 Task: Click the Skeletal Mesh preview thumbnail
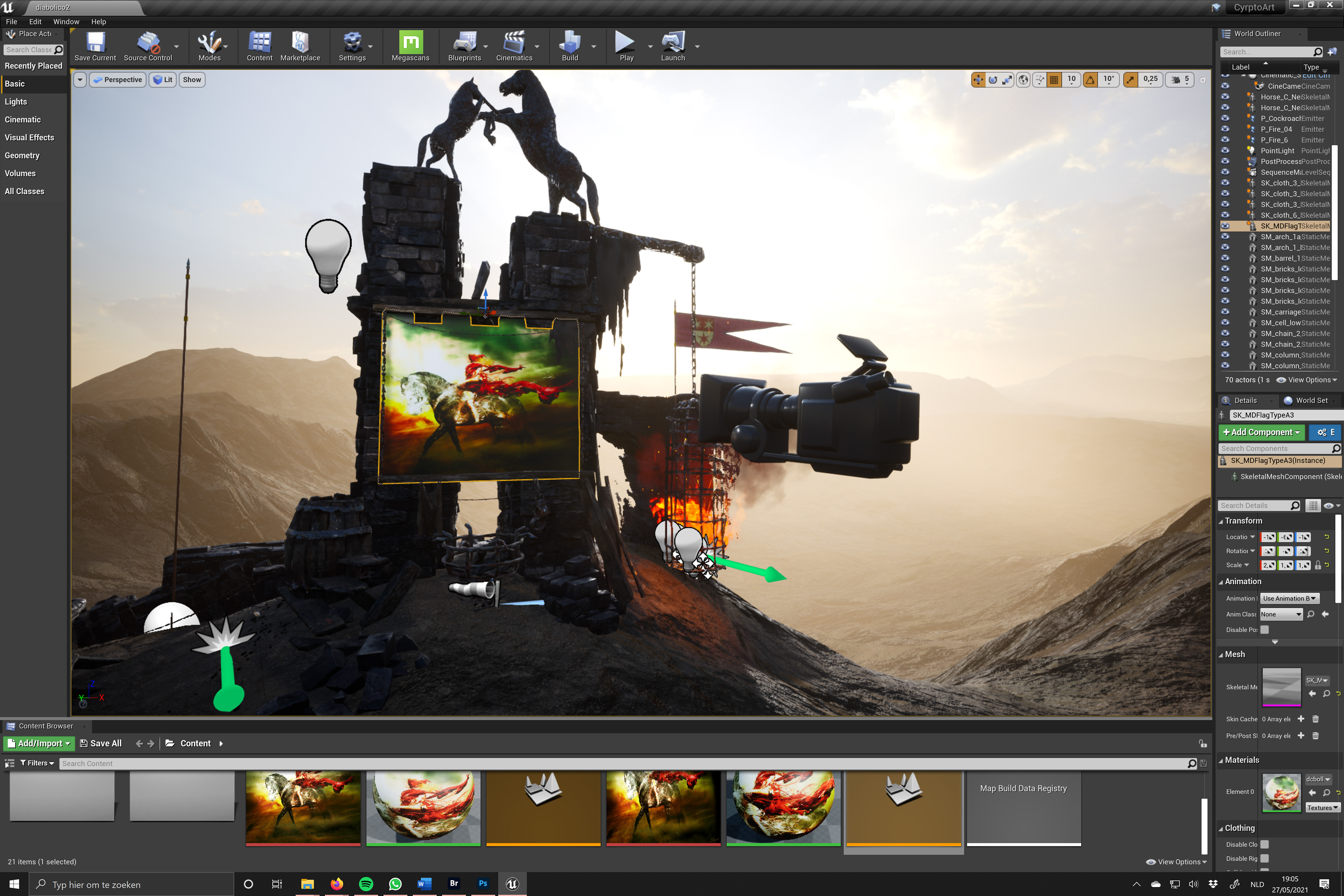(1281, 687)
